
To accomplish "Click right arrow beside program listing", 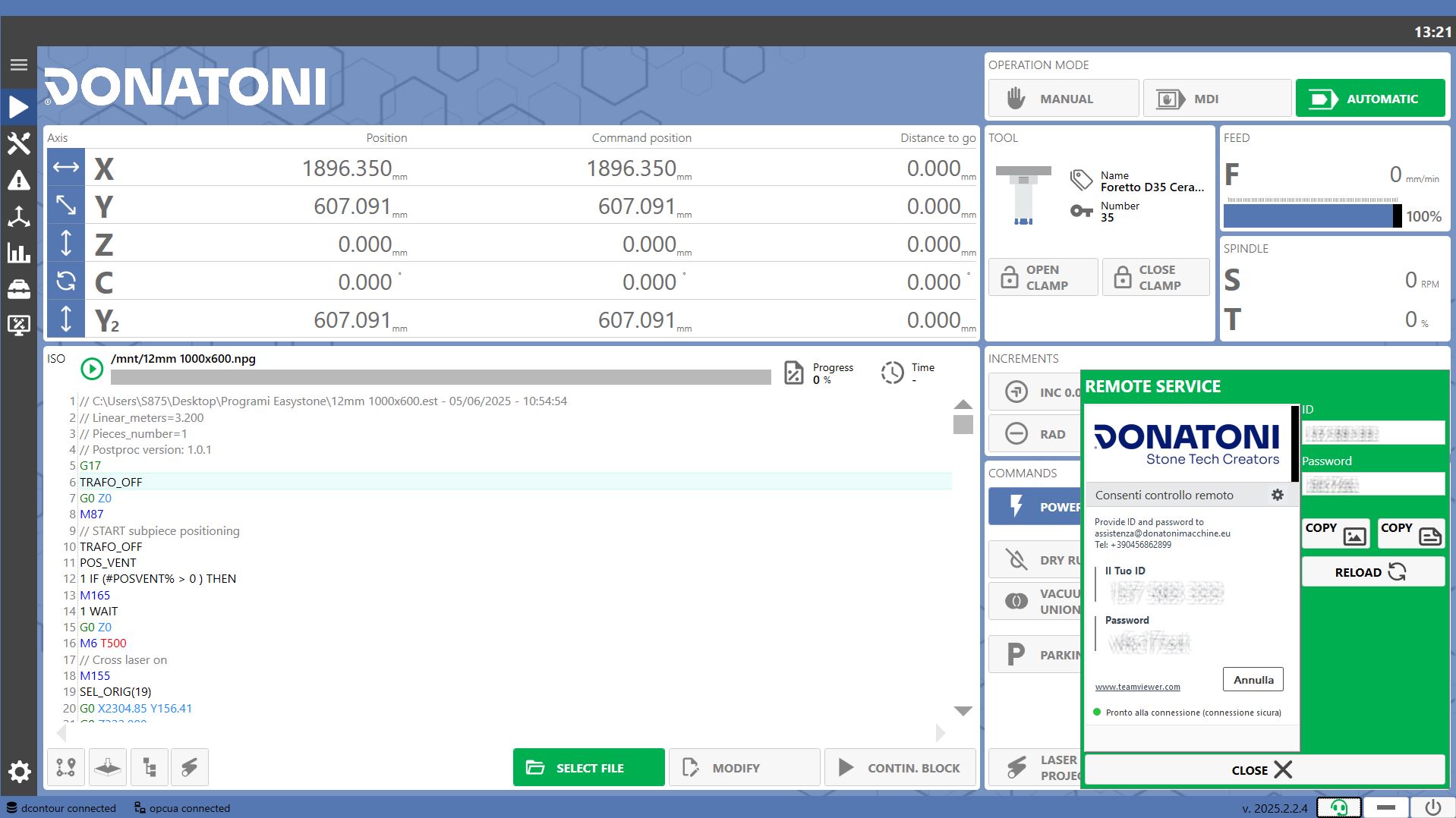I will tap(941, 732).
